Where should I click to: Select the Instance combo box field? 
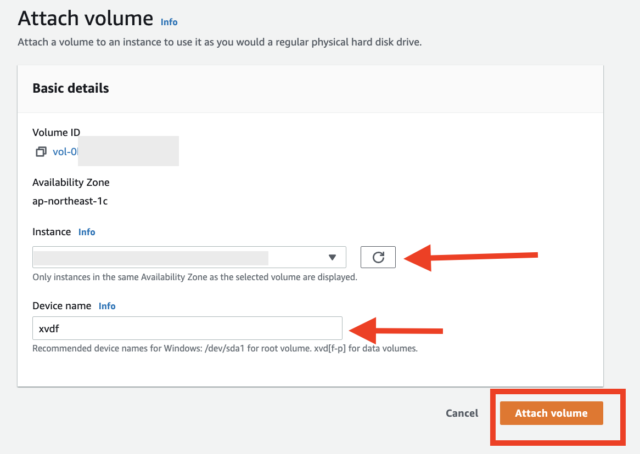pos(189,257)
